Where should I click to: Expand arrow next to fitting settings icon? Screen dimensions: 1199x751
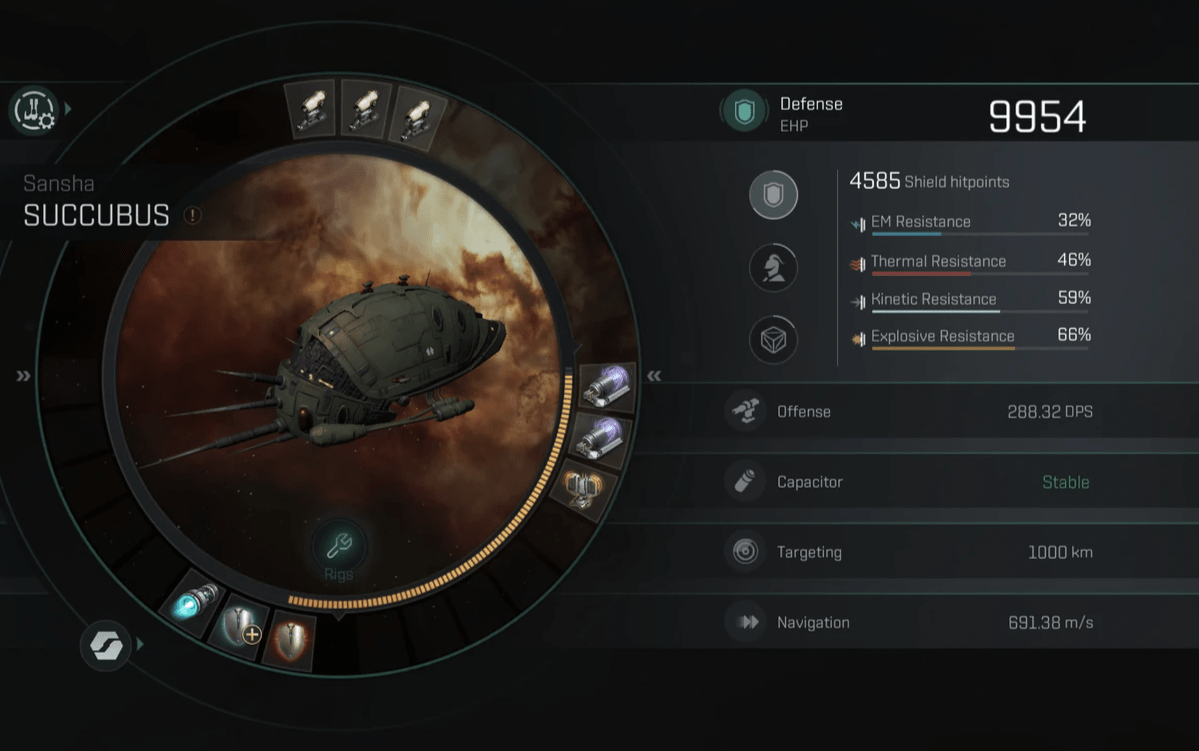click(x=68, y=109)
